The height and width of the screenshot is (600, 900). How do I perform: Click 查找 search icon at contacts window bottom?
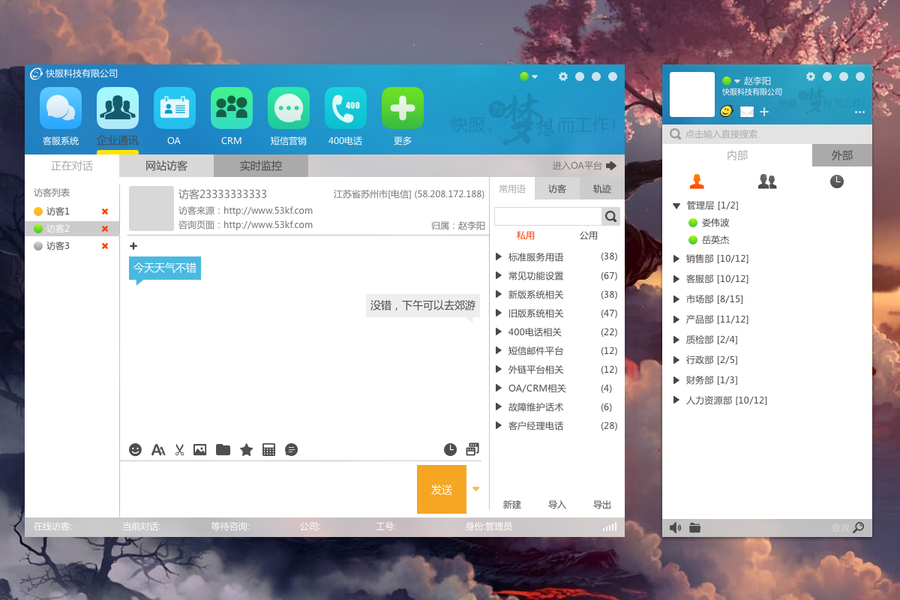pos(859,527)
